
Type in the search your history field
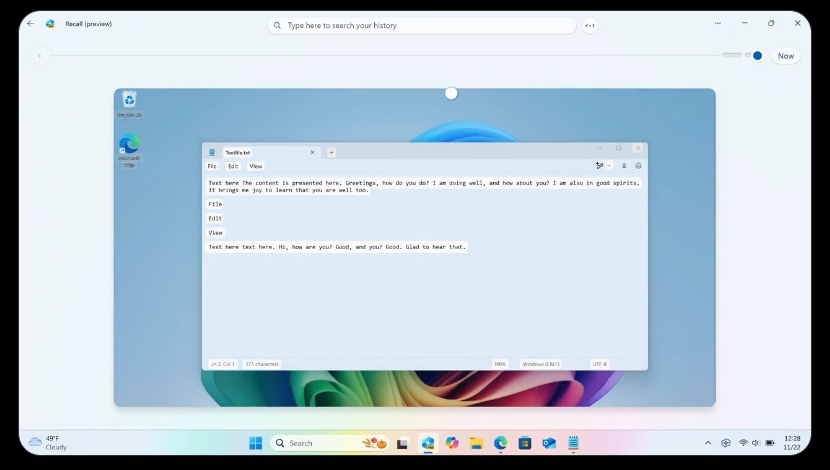click(x=425, y=25)
